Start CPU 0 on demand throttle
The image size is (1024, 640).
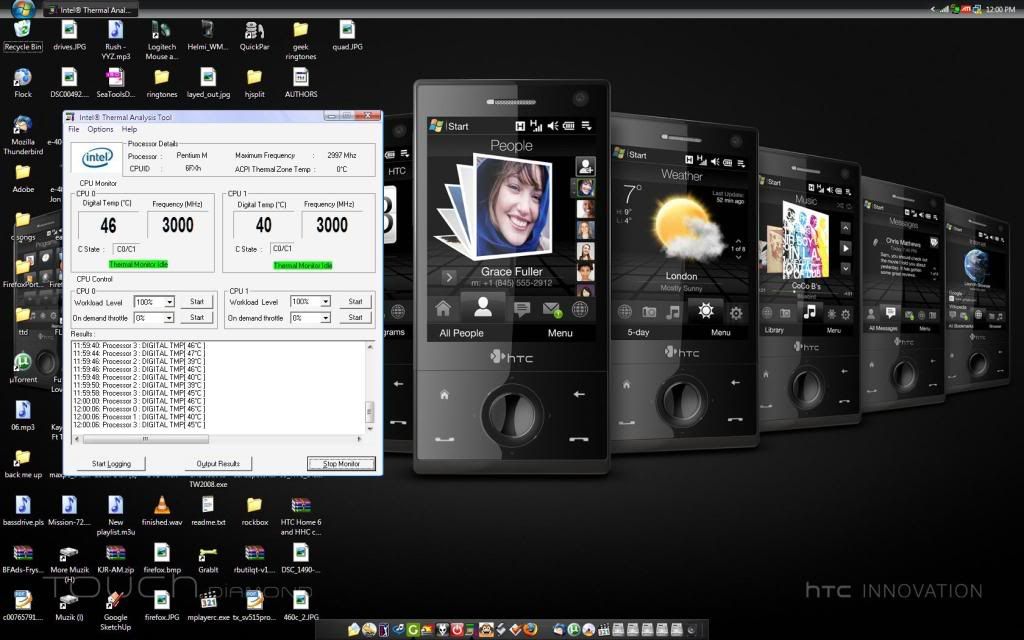tap(197, 317)
